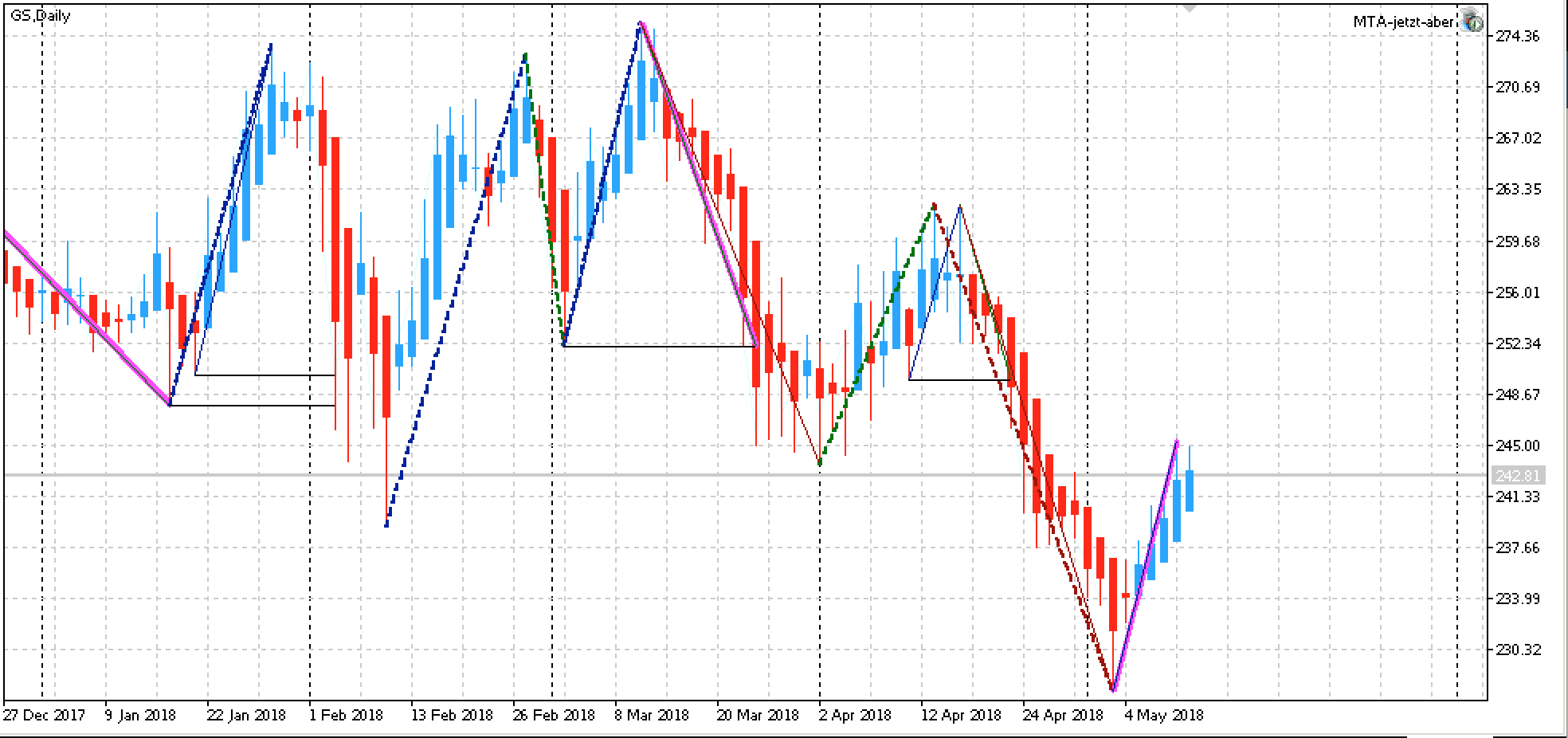Click the 245.00 price axis label
This screenshot has height=738, width=1568.
(x=1518, y=446)
